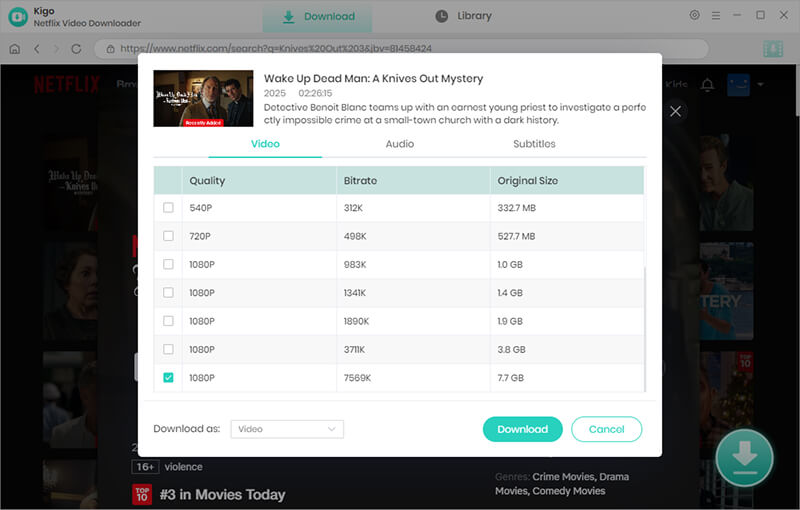This screenshot has height=510, width=800.
Task: Click the back navigation arrow
Action: [x=37, y=49]
